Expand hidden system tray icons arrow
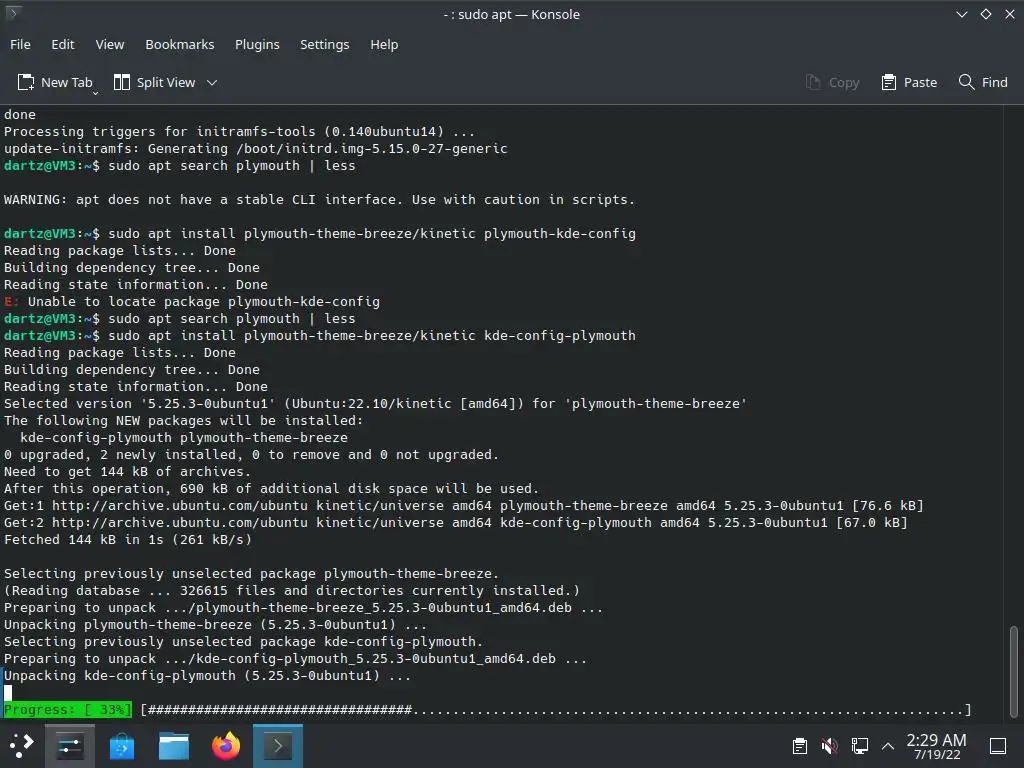This screenshot has width=1024, height=768. 888,746
